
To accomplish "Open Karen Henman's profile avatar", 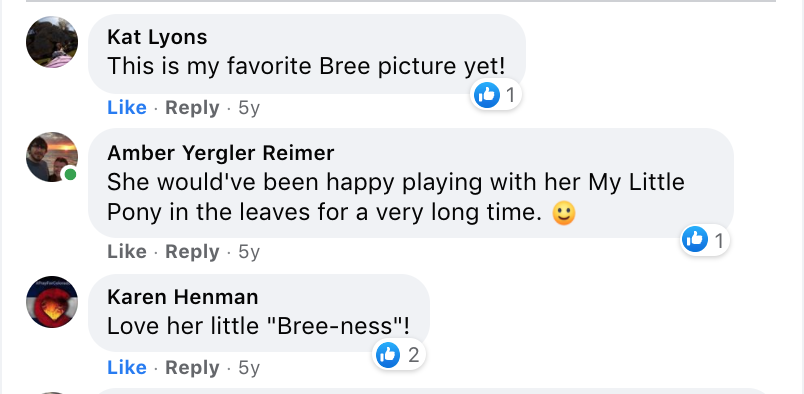I will (x=52, y=302).
